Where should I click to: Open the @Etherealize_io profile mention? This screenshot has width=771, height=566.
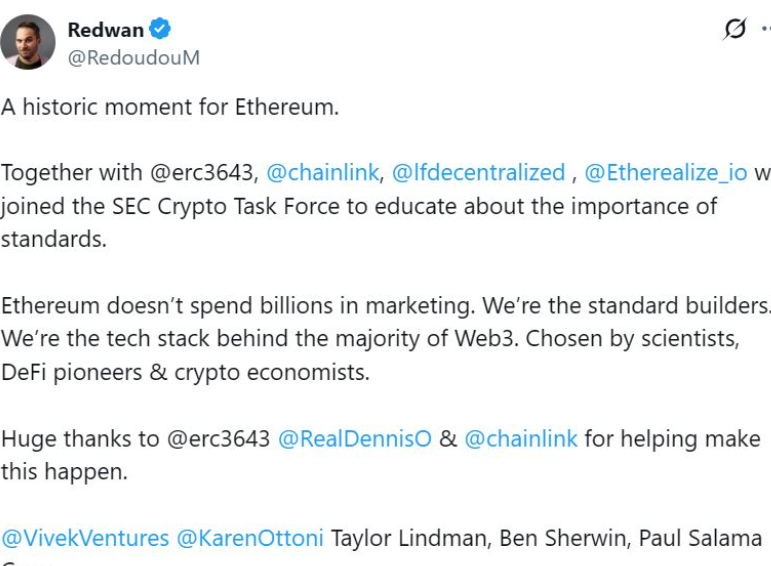[665, 172]
